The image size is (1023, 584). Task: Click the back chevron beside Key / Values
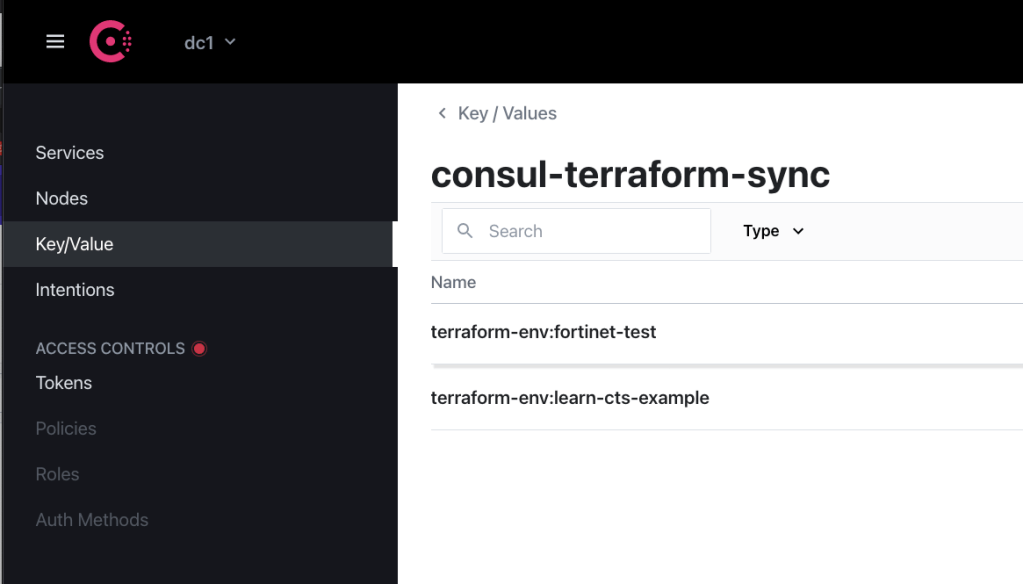(x=442, y=114)
